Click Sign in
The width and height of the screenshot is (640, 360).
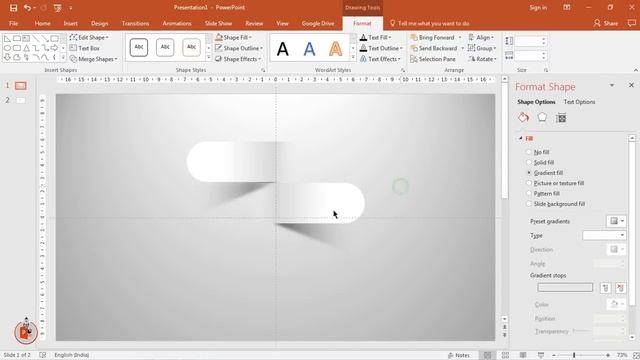(x=538, y=8)
